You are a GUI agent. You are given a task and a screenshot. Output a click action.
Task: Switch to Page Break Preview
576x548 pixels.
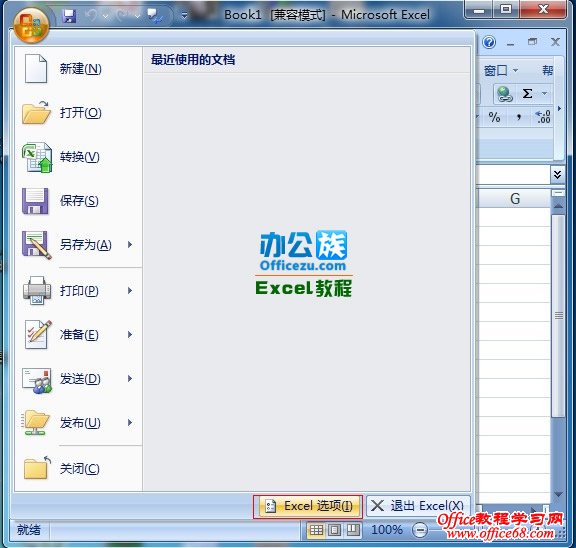coord(353,530)
